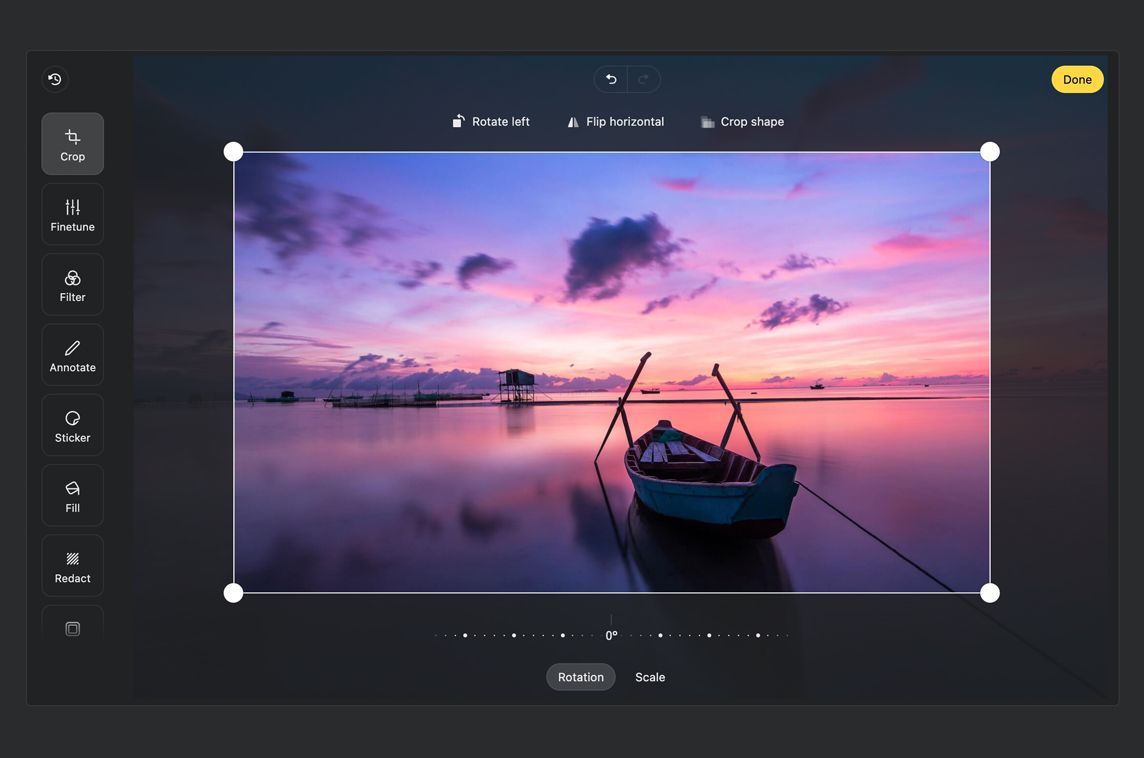Image resolution: width=1144 pixels, height=758 pixels.
Task: Open the Redact tool
Action: 72,566
